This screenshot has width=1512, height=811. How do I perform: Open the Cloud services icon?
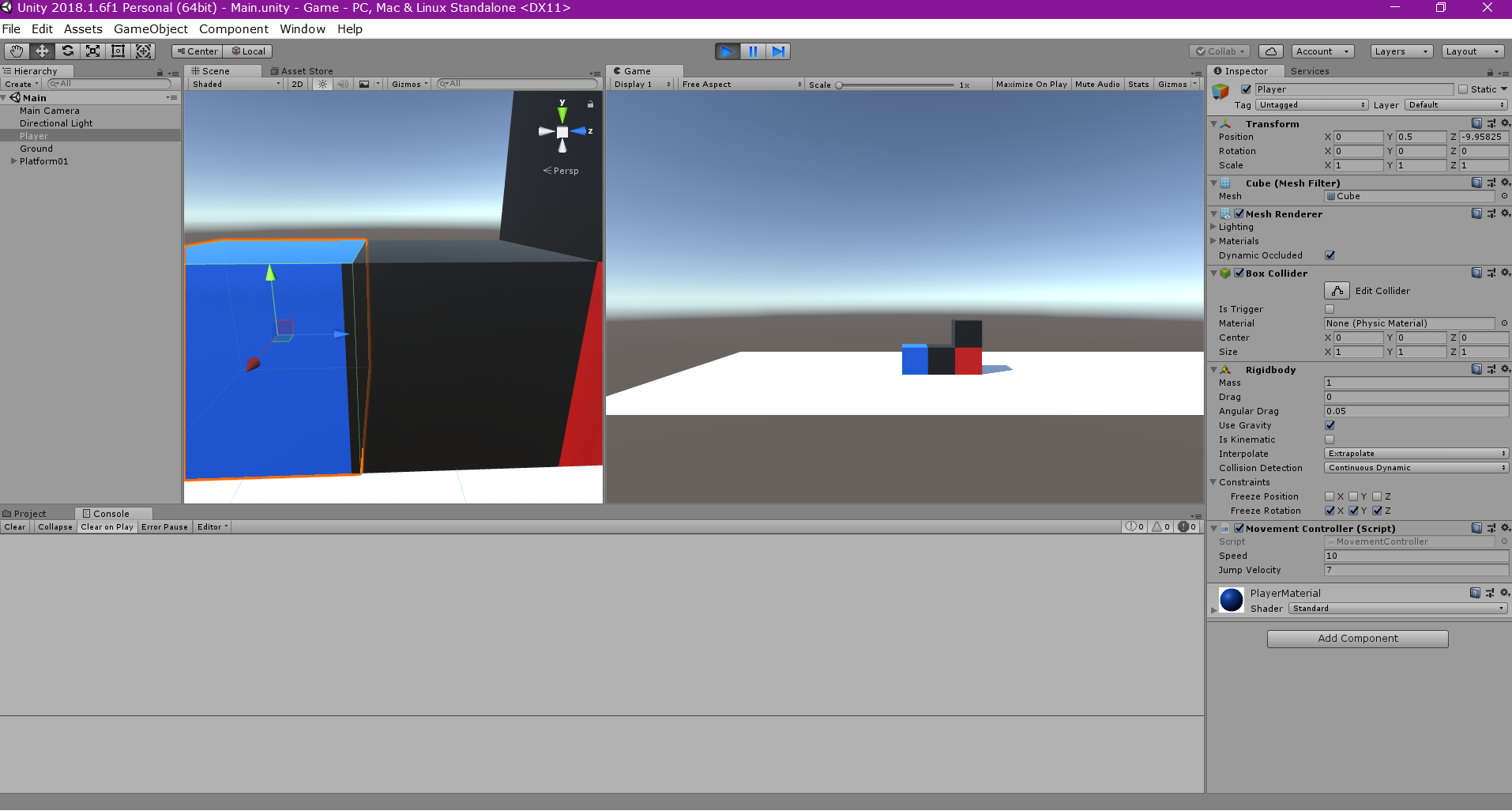1270,51
